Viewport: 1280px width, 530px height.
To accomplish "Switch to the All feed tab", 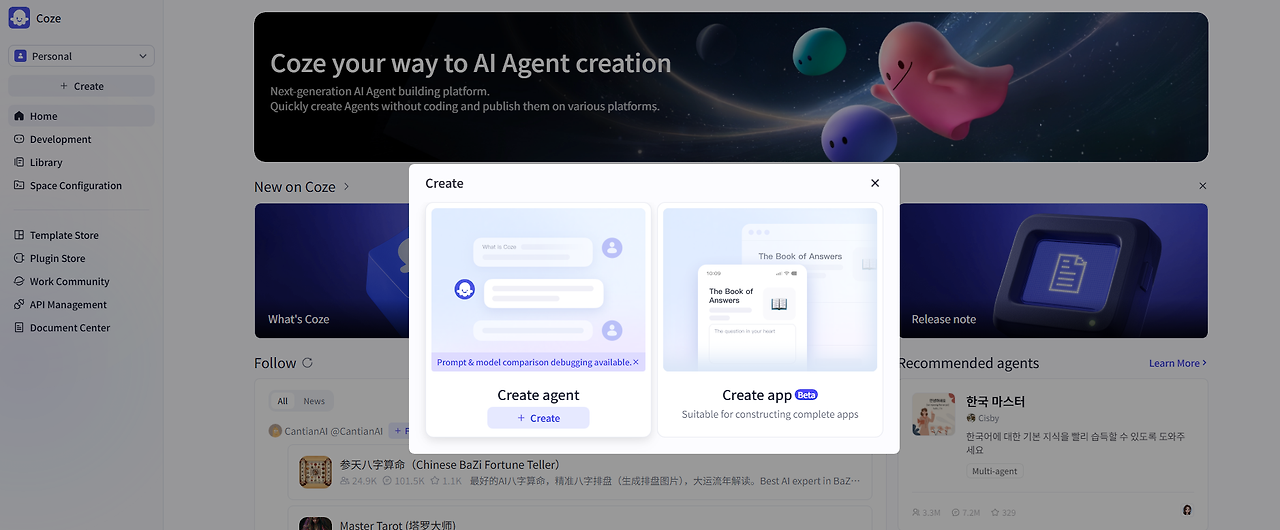I will [x=282, y=401].
